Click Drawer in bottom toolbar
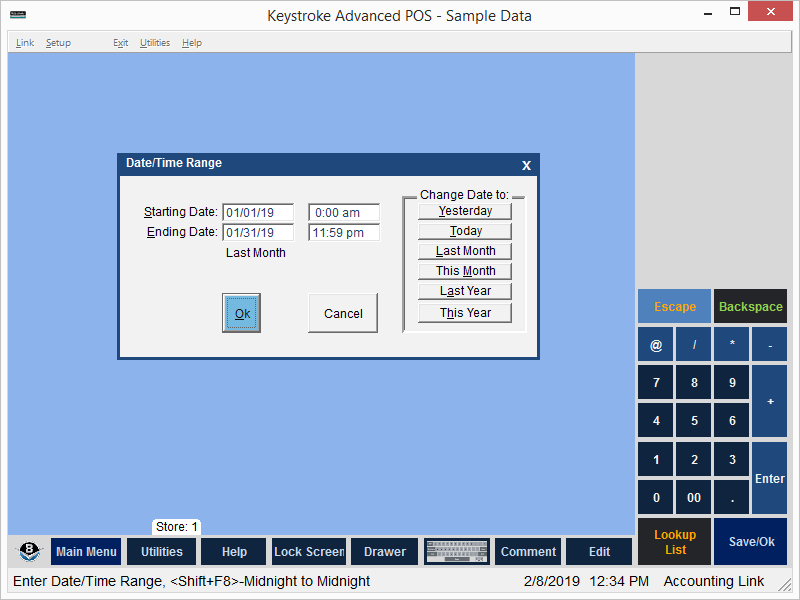This screenshot has width=800, height=600. (x=385, y=552)
